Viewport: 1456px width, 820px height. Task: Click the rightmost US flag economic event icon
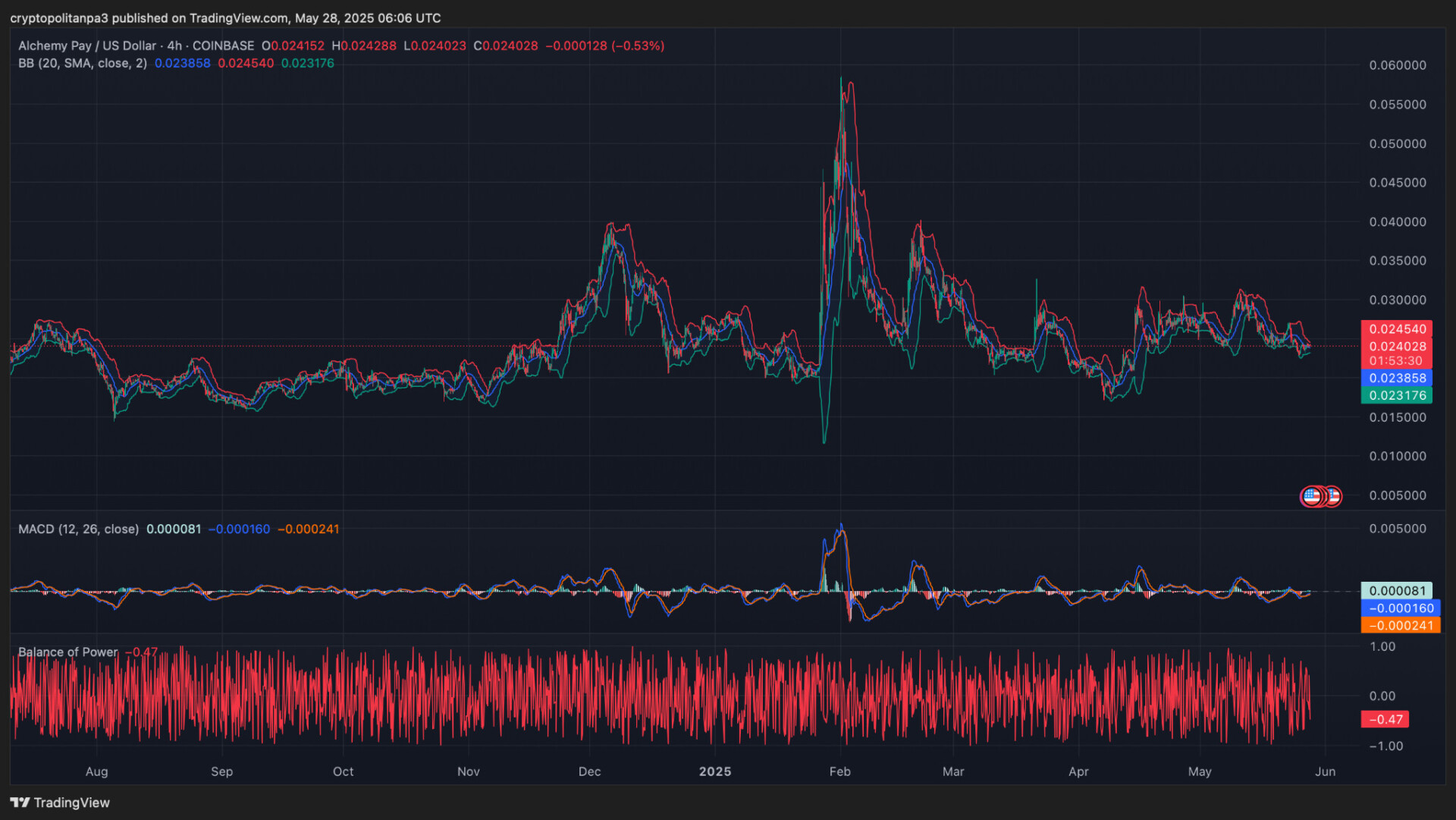(x=1335, y=497)
